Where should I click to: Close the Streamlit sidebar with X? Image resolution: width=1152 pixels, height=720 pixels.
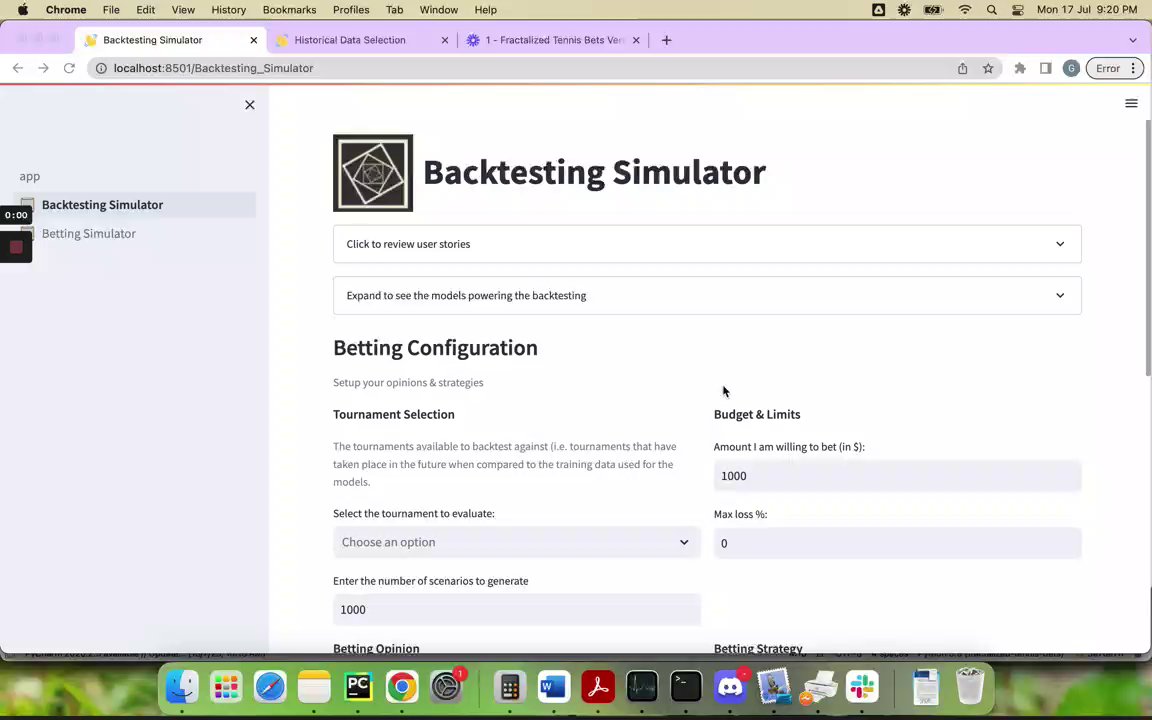point(250,105)
